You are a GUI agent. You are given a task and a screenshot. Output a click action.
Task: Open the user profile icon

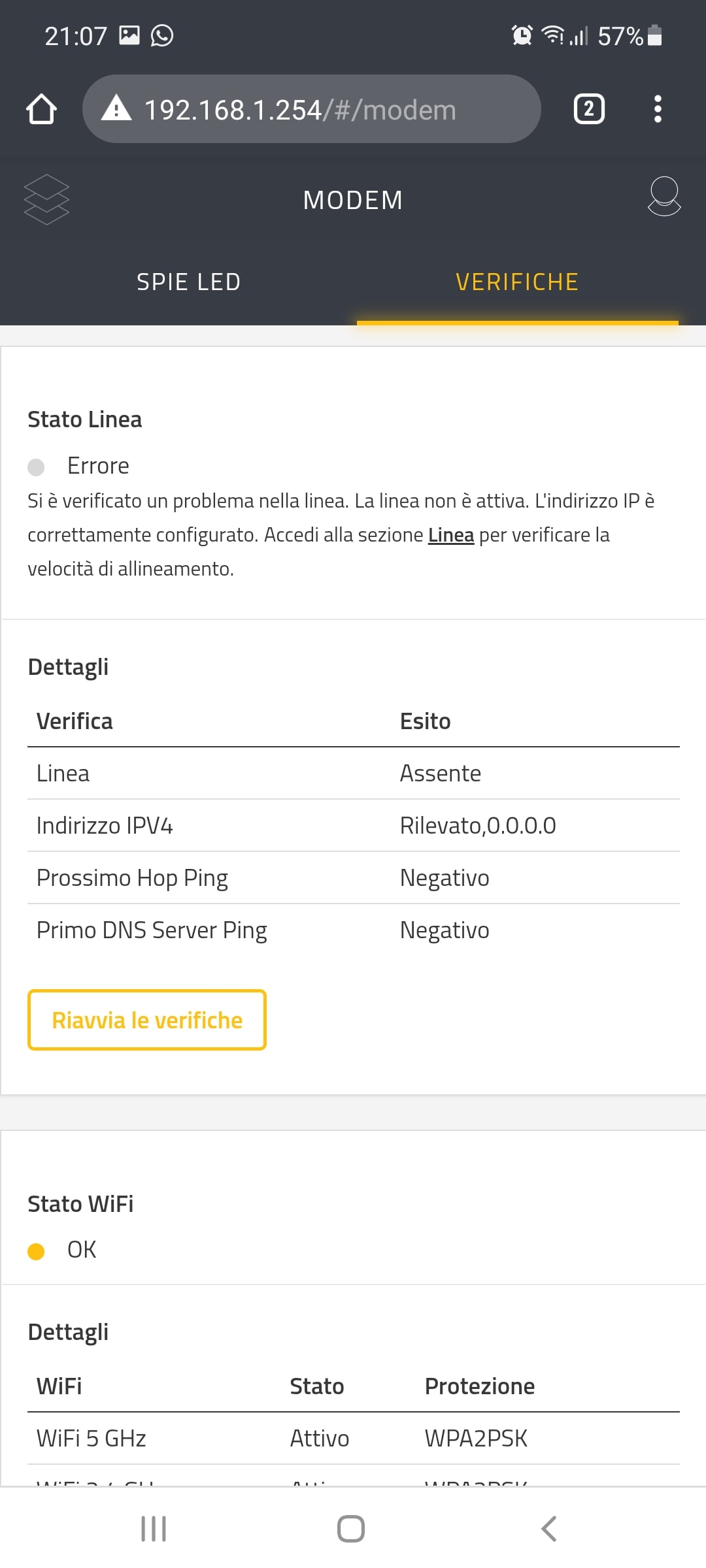click(664, 197)
